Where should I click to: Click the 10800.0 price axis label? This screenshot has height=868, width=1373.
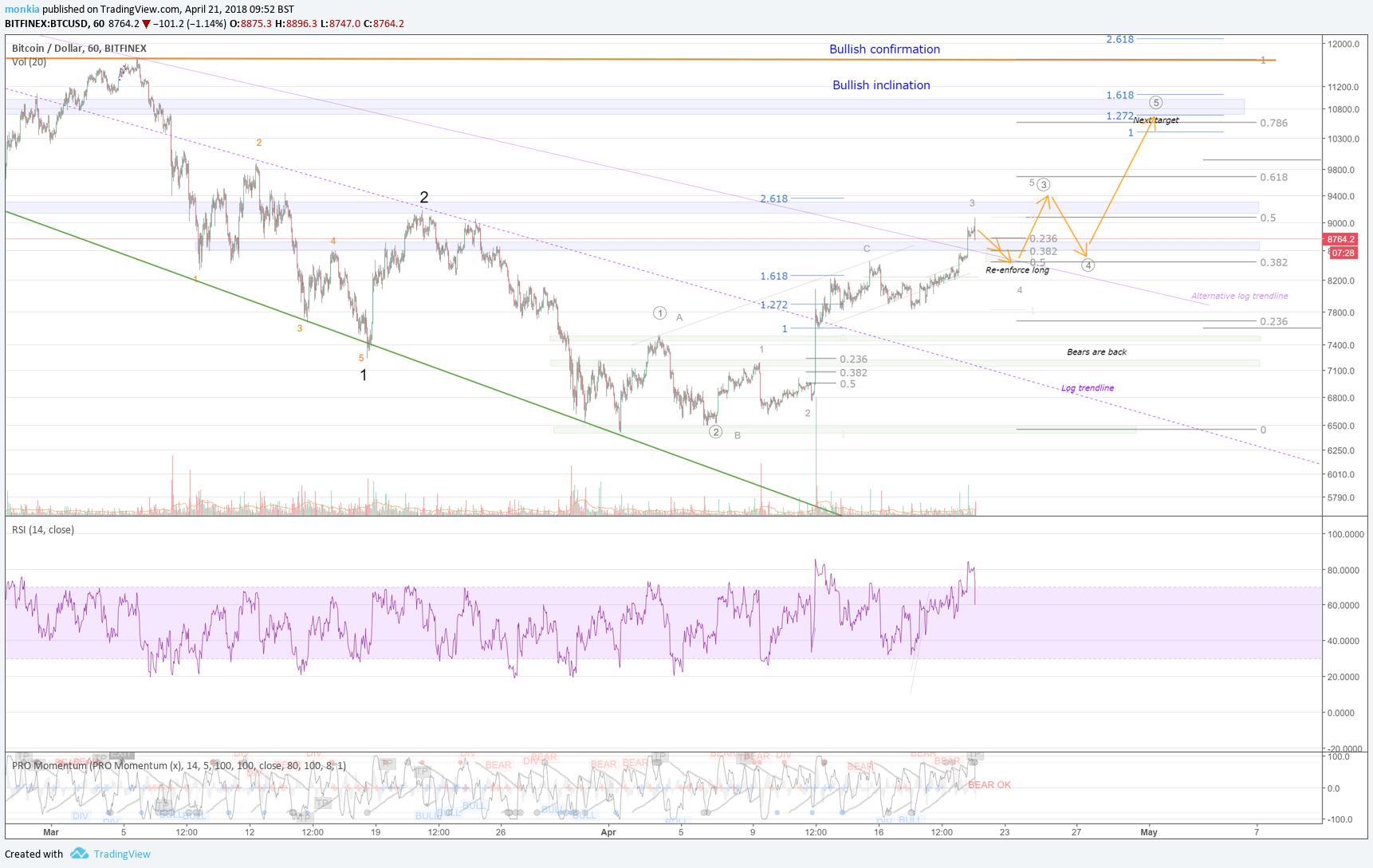pyautogui.click(x=1343, y=109)
